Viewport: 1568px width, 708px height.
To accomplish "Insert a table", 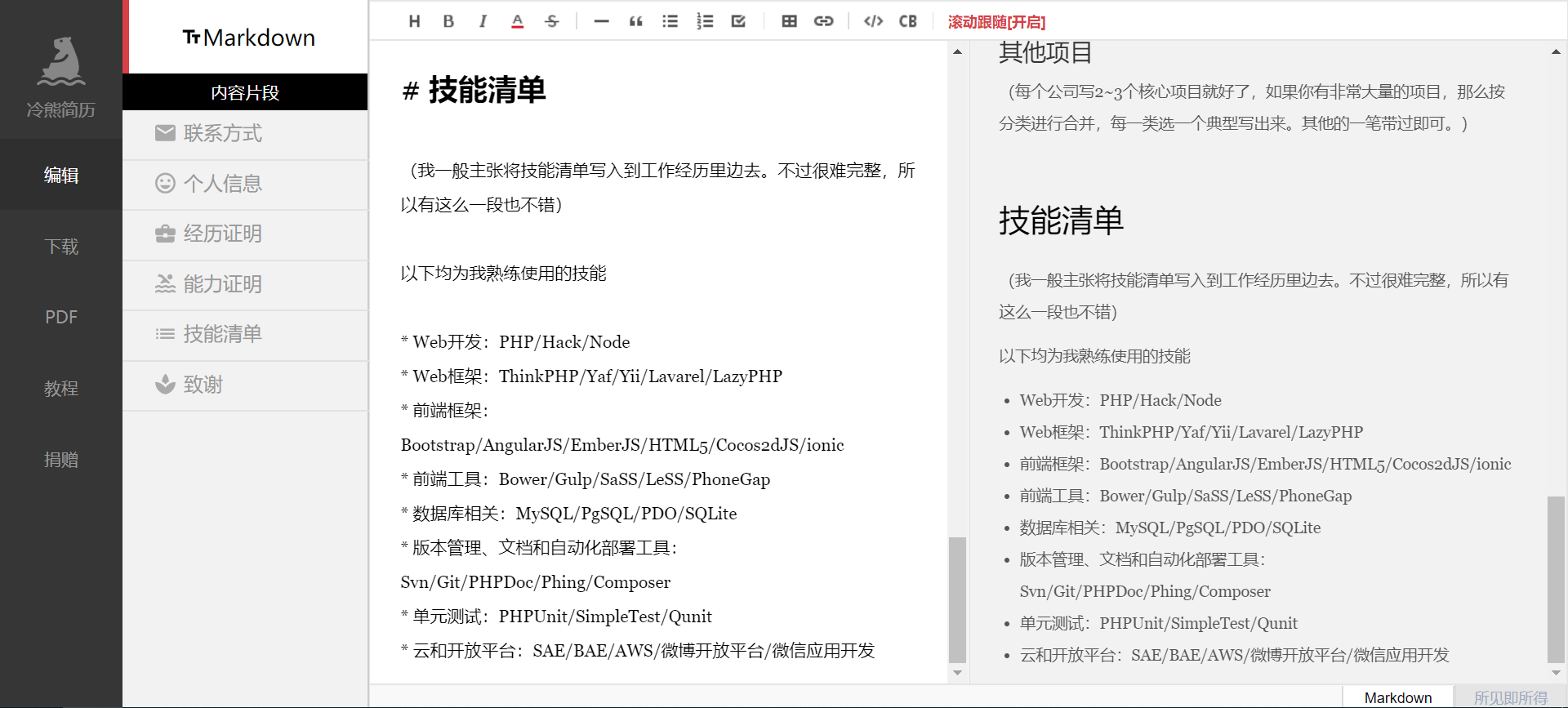I will (x=789, y=21).
